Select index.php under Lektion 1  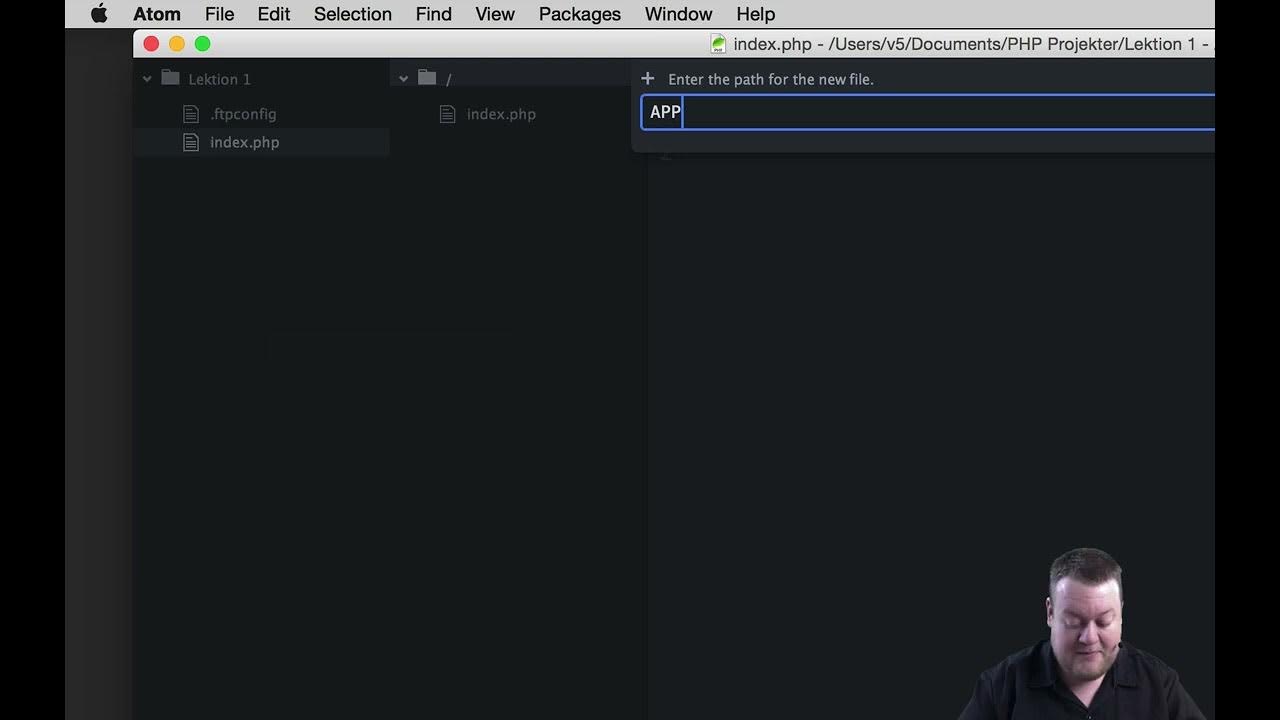point(244,142)
